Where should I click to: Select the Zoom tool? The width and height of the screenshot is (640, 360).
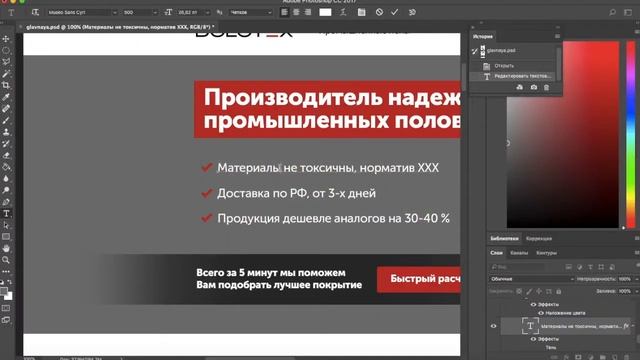6,260
